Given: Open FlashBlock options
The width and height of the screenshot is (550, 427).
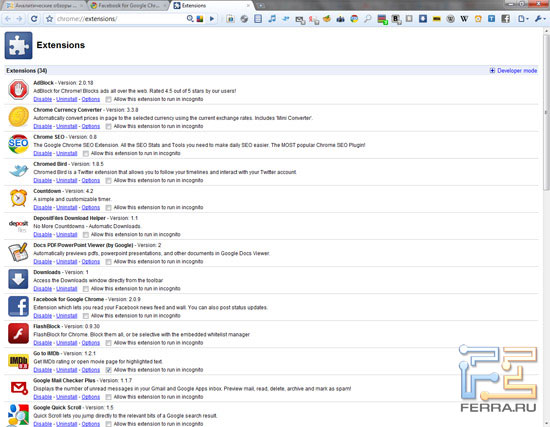Looking at the screenshot, I should [x=90, y=343].
